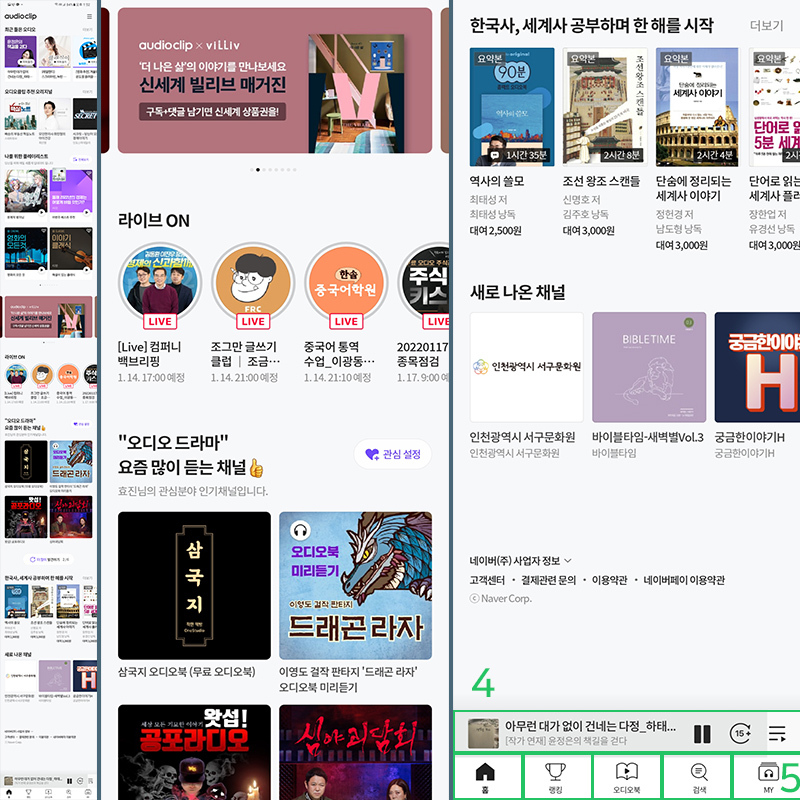The image size is (800, 800).
Task: Click 인천광역시 서구문화원 channel name text
Action: (522, 437)
